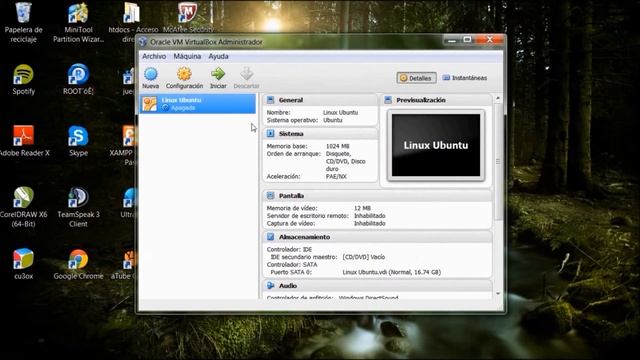This screenshot has height=360, width=640.
Task: Click 'Linux Ubuntu.vdi' storage entry
Action: point(391,272)
